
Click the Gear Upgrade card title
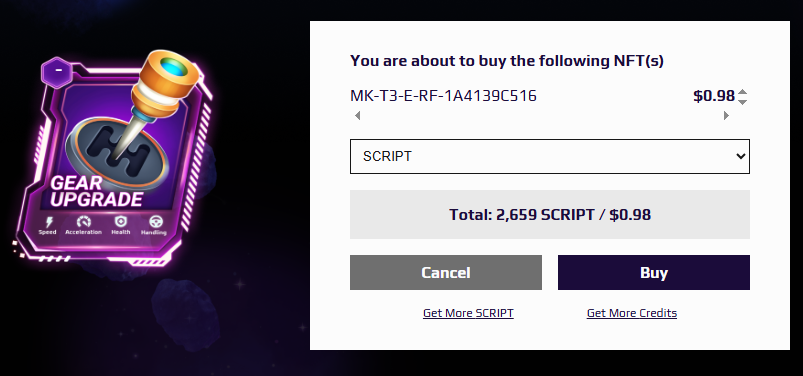96,191
